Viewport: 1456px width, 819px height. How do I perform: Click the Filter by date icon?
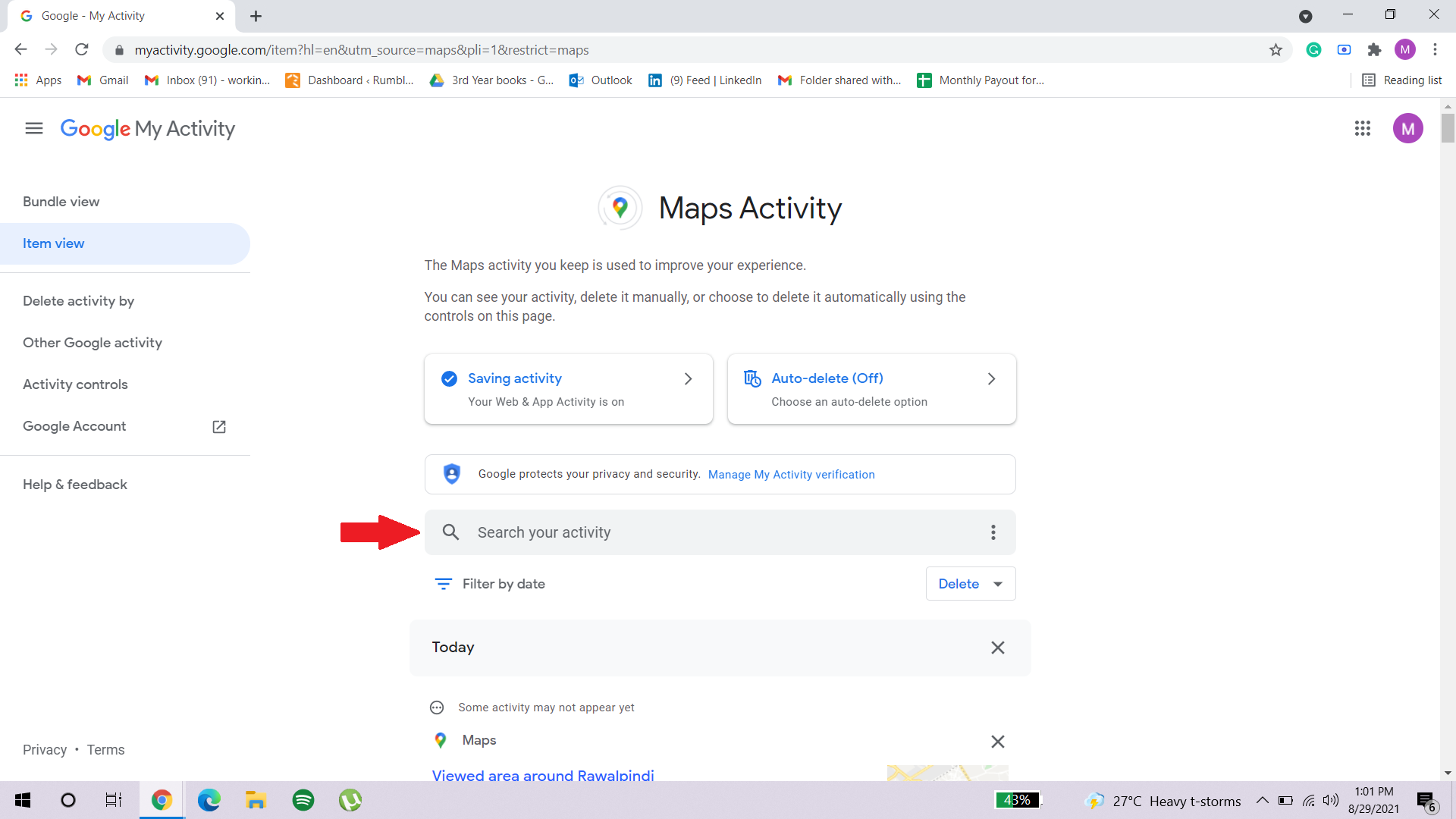(443, 583)
